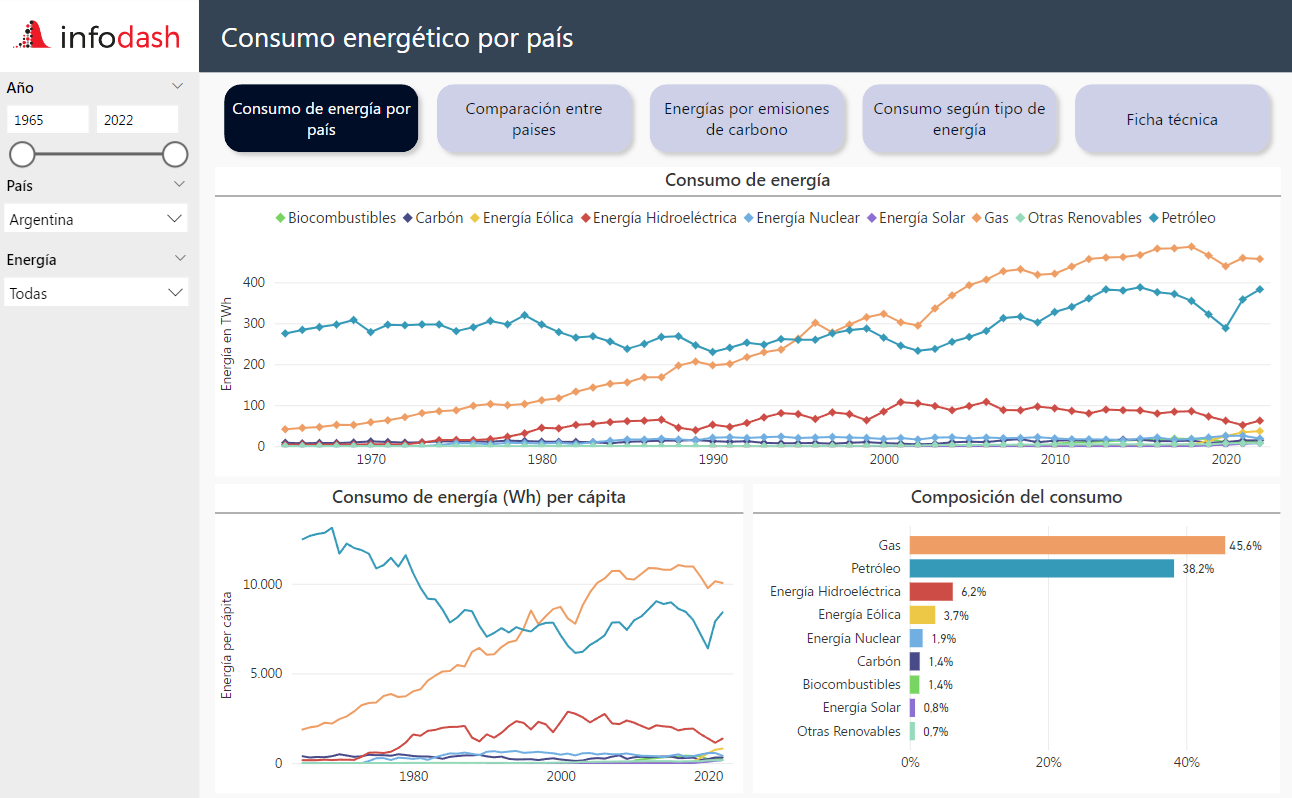Click the Energía Eólica composition bar
This screenshot has width=1292, height=798.
[x=922, y=615]
